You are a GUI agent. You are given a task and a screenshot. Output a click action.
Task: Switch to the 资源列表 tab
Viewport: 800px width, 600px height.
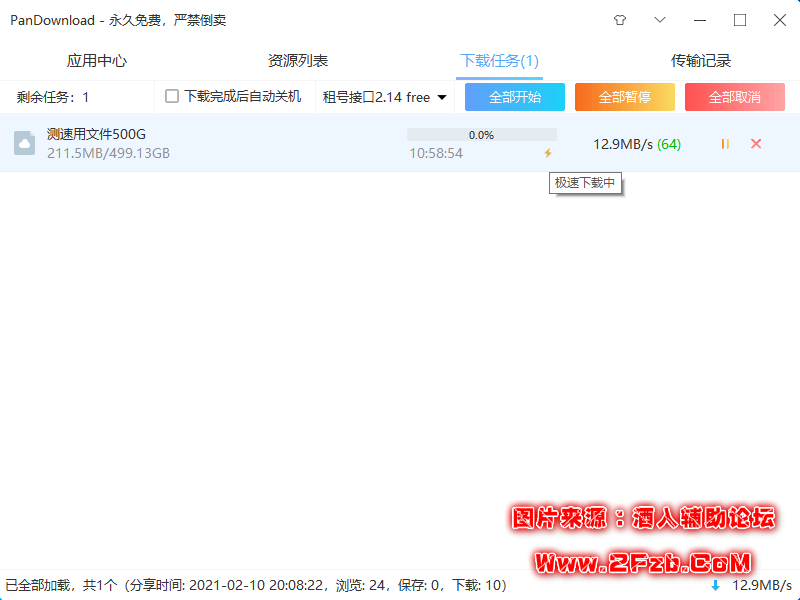298,60
